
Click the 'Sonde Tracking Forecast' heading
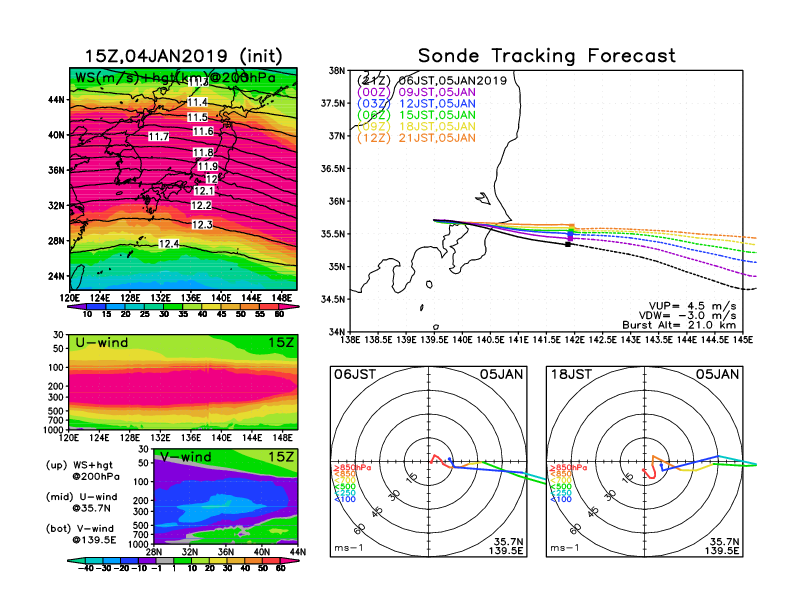pos(547,55)
